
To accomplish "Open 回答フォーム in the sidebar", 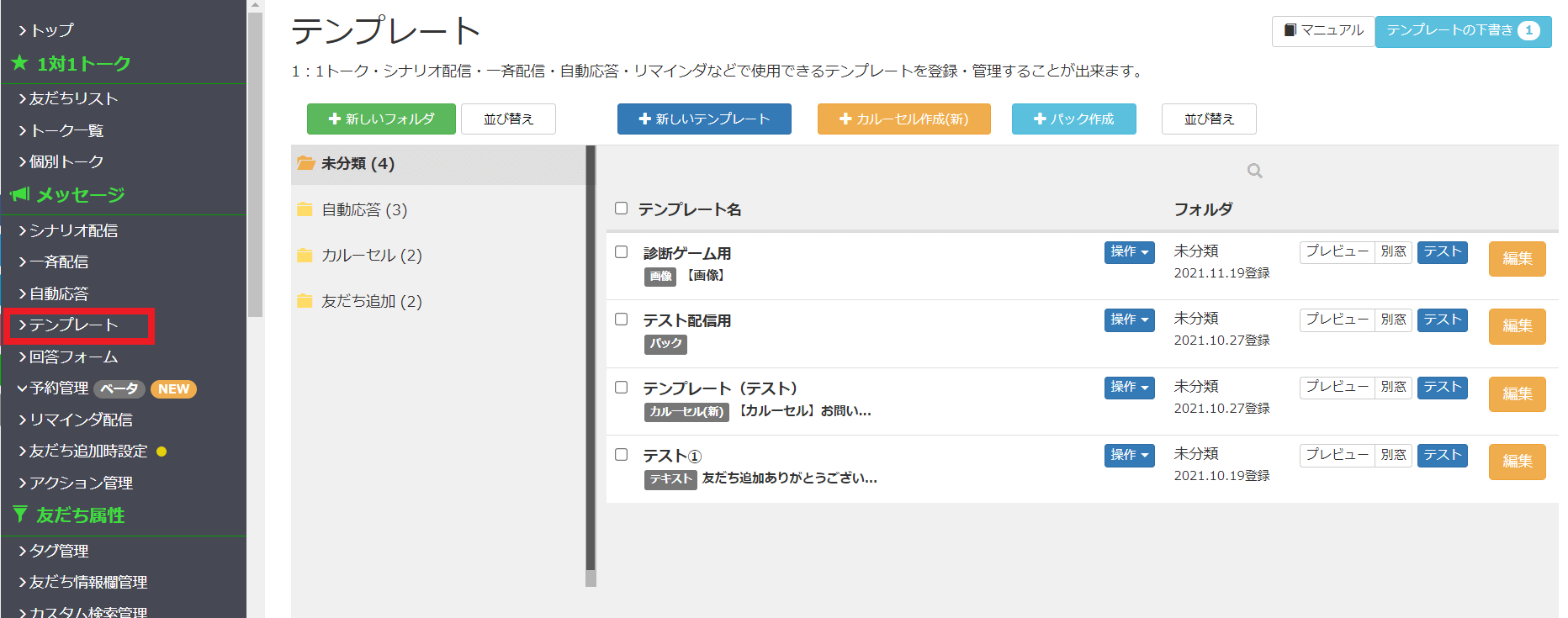I will click(68, 357).
